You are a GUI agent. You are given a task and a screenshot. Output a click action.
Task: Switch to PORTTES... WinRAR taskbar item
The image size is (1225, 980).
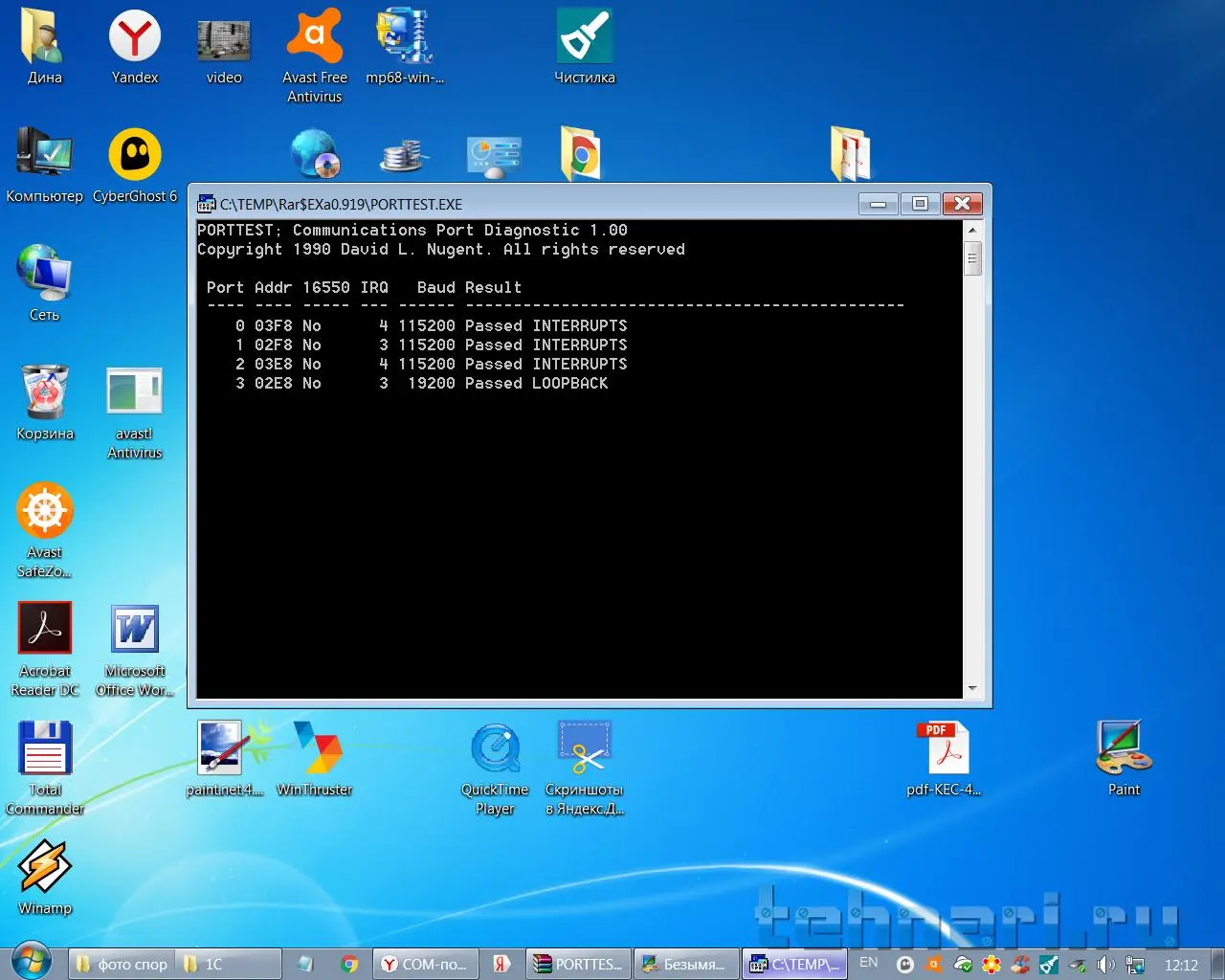[578, 964]
